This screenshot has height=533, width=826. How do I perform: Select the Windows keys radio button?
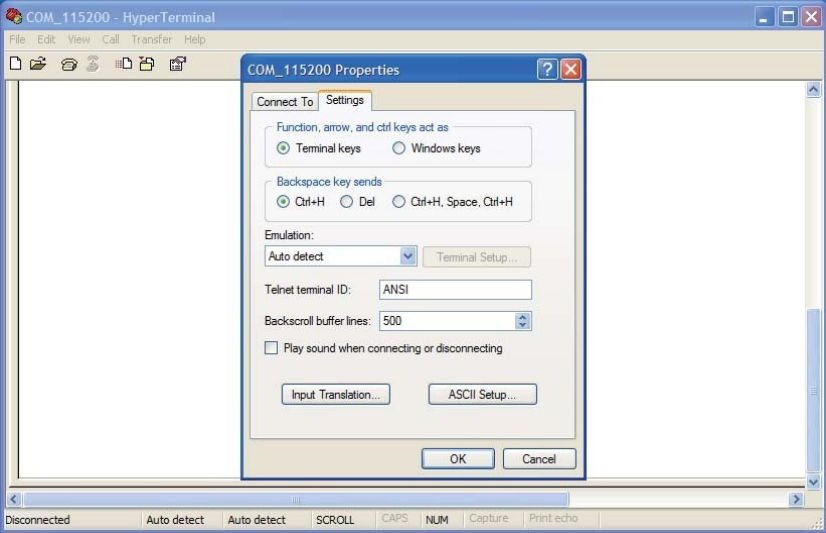coord(399,148)
